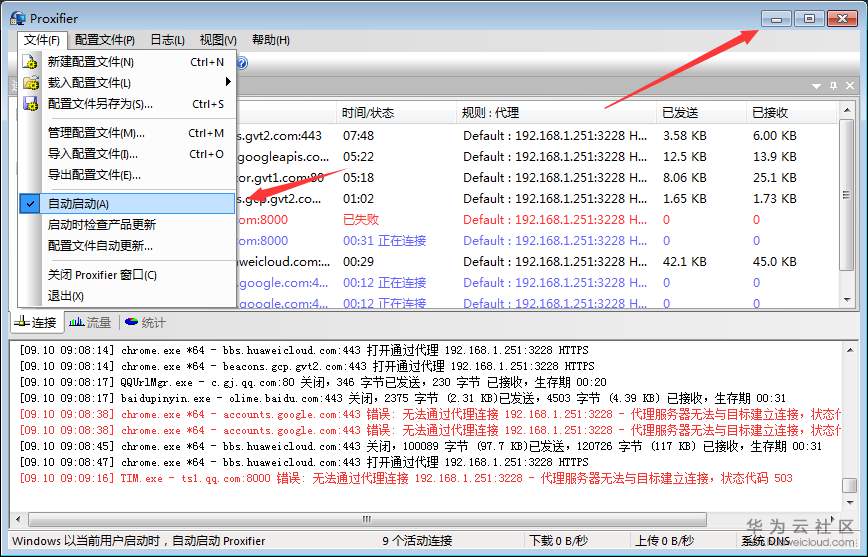Select the row showing 00:31 正在连接
868x557 pixels.
tap(537, 241)
